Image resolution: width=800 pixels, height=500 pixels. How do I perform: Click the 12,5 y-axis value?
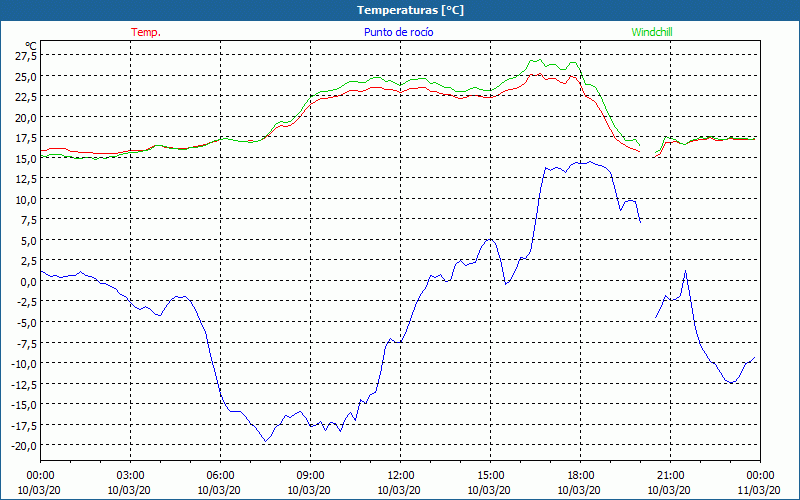tap(26, 179)
